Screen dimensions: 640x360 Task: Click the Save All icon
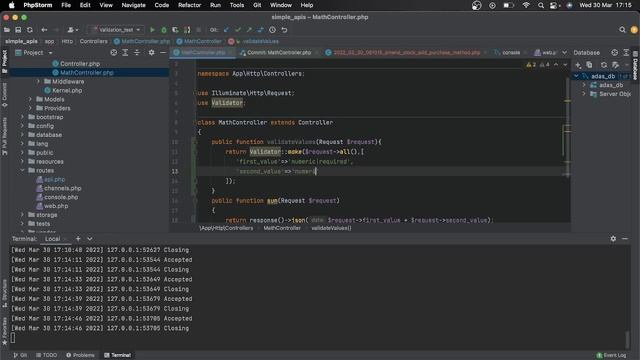pyautogui.click(x=18, y=30)
